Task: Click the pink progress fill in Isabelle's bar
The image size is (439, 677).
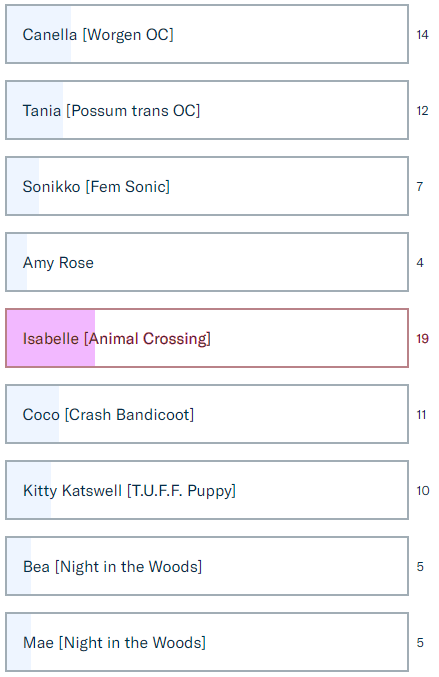Action: click(x=51, y=338)
